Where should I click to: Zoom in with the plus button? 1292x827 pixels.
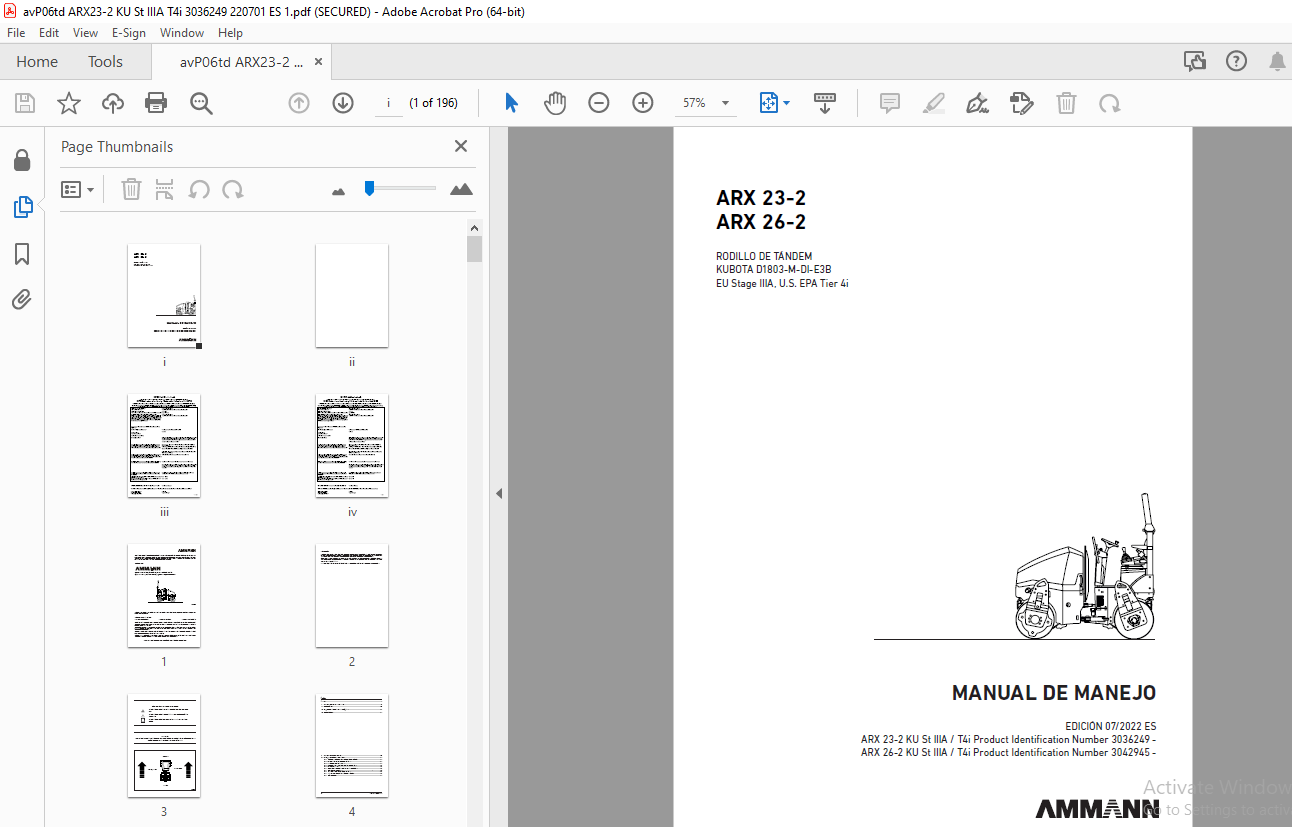coord(643,103)
